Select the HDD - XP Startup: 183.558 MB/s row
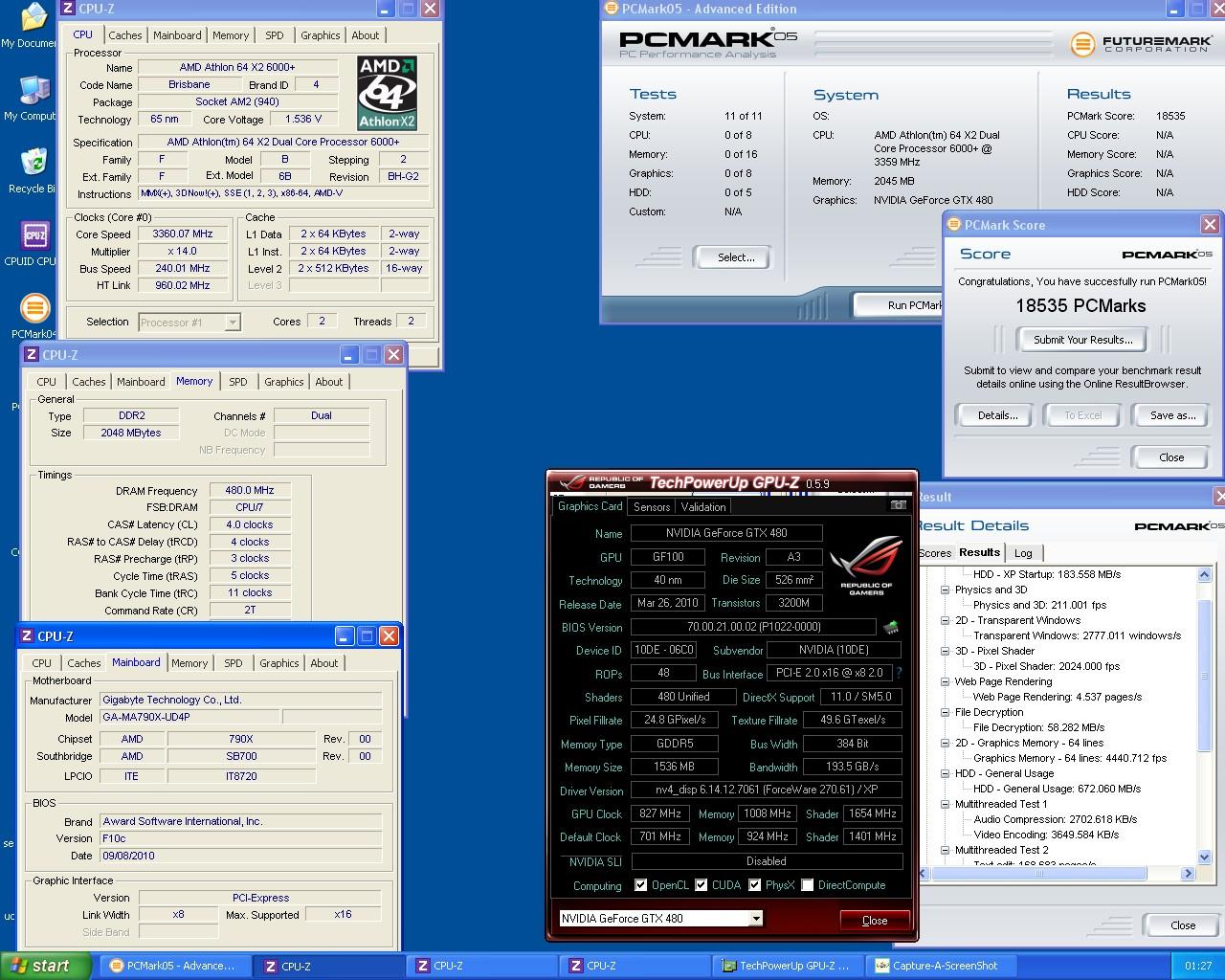The image size is (1225, 980). [1047, 574]
